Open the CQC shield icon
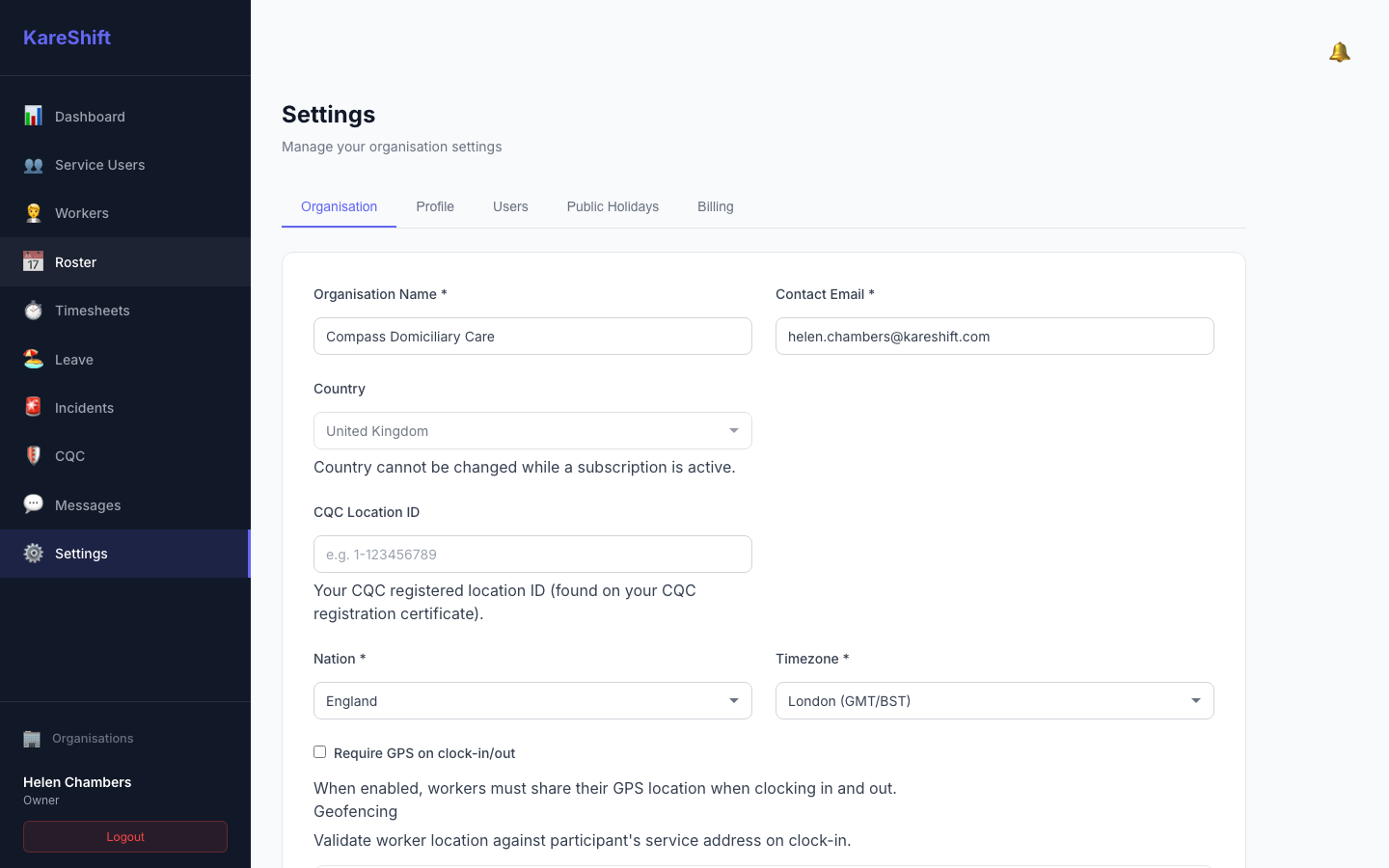The height and width of the screenshot is (868, 1389). click(x=34, y=456)
